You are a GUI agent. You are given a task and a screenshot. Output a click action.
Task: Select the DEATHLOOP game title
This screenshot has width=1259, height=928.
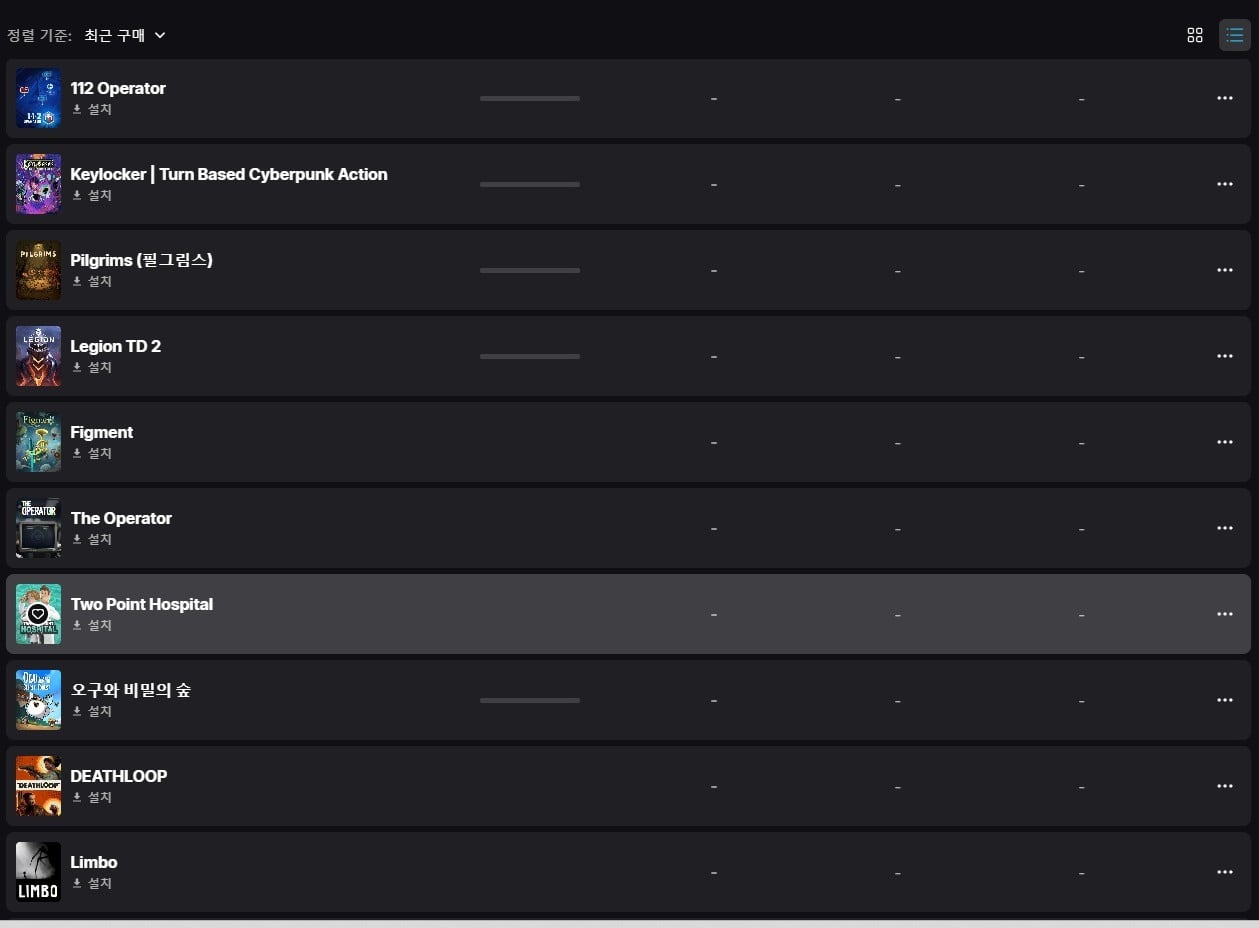click(119, 776)
